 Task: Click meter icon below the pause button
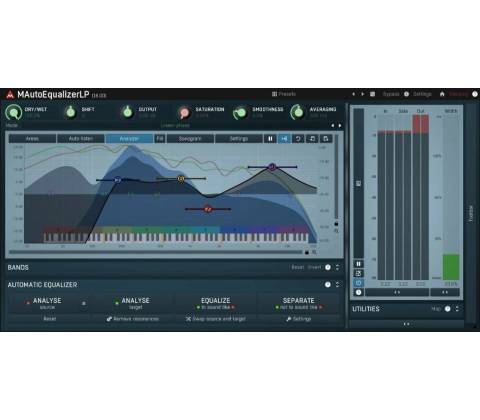tap(359, 273)
